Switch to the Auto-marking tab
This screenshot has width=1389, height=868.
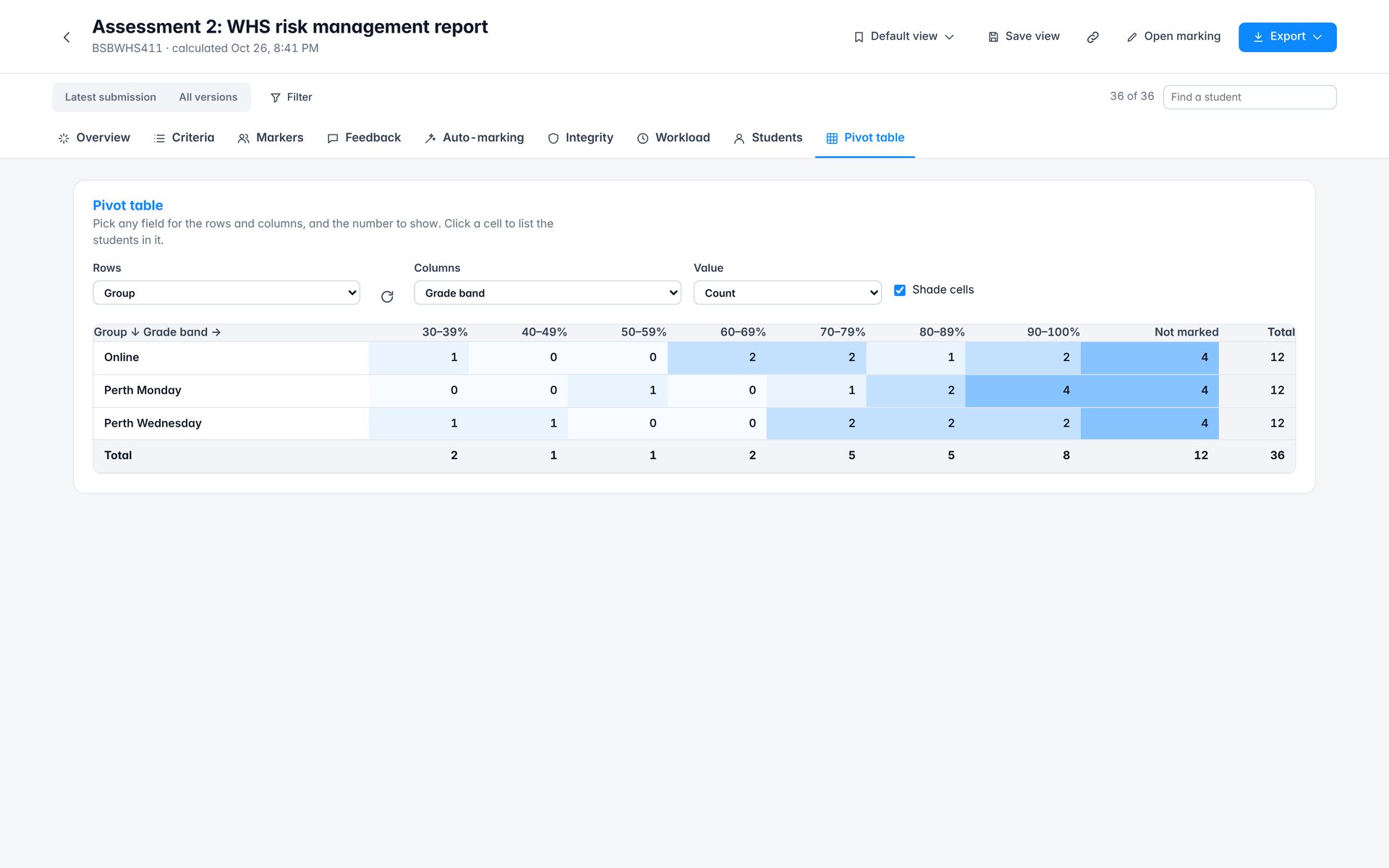(474, 138)
